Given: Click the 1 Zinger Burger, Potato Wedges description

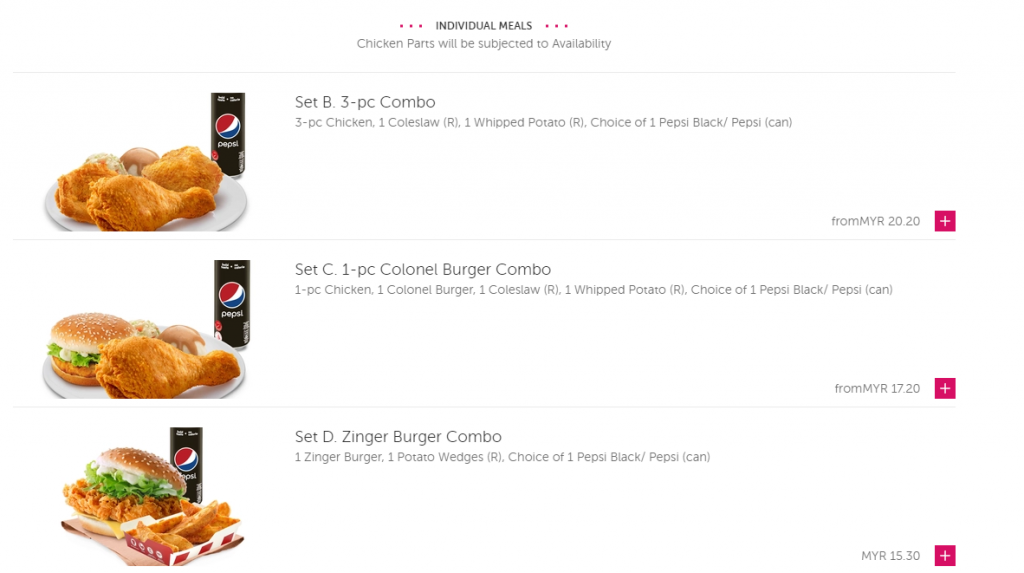Looking at the screenshot, I should point(502,457).
